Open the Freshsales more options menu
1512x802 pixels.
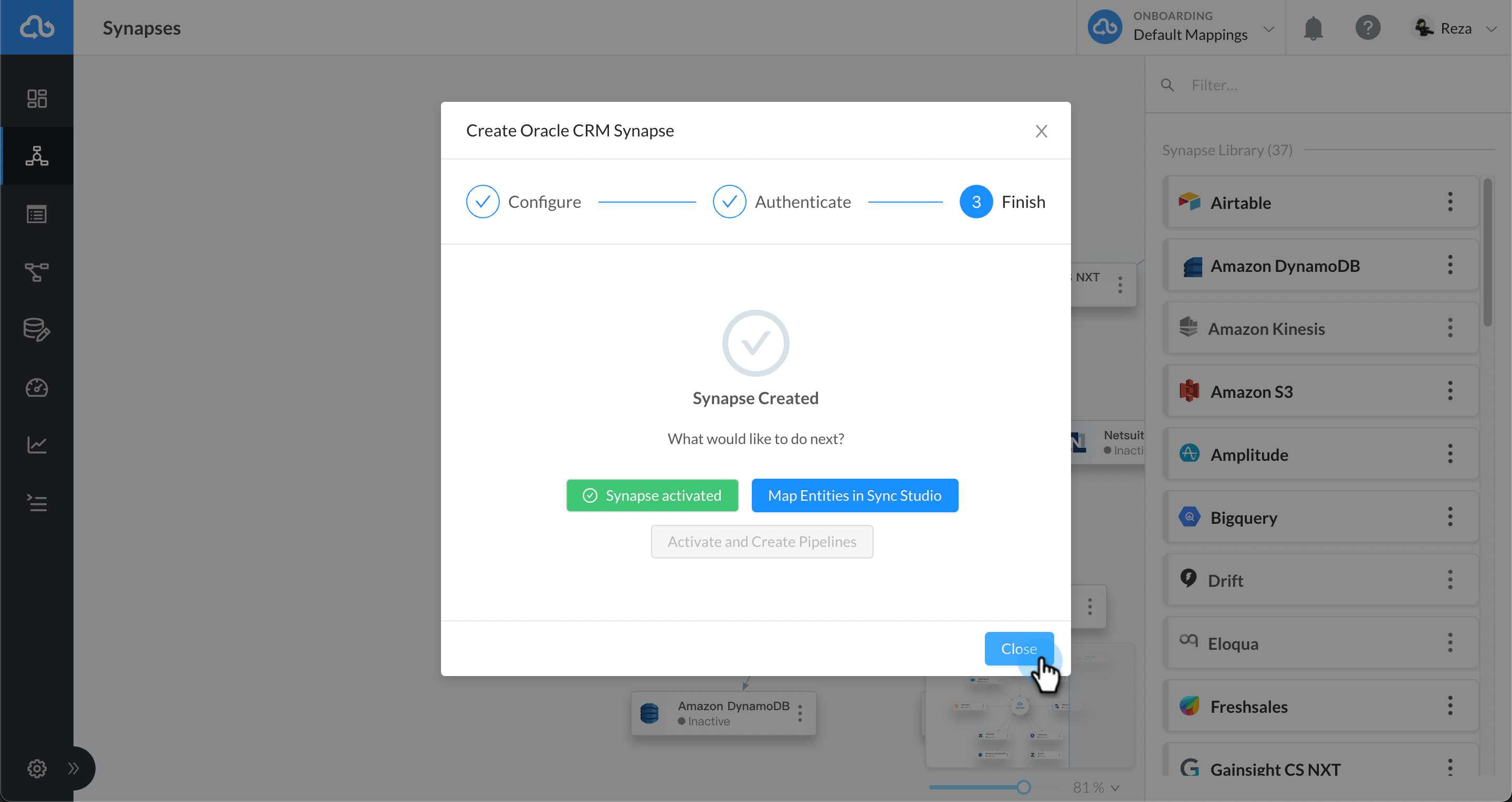click(1450, 706)
